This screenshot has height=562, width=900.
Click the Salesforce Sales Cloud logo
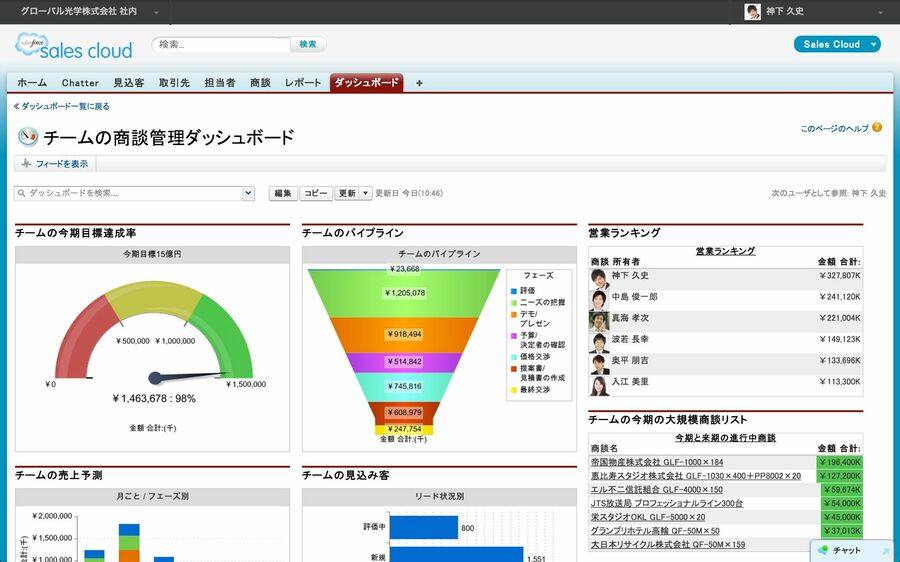[x=74, y=46]
